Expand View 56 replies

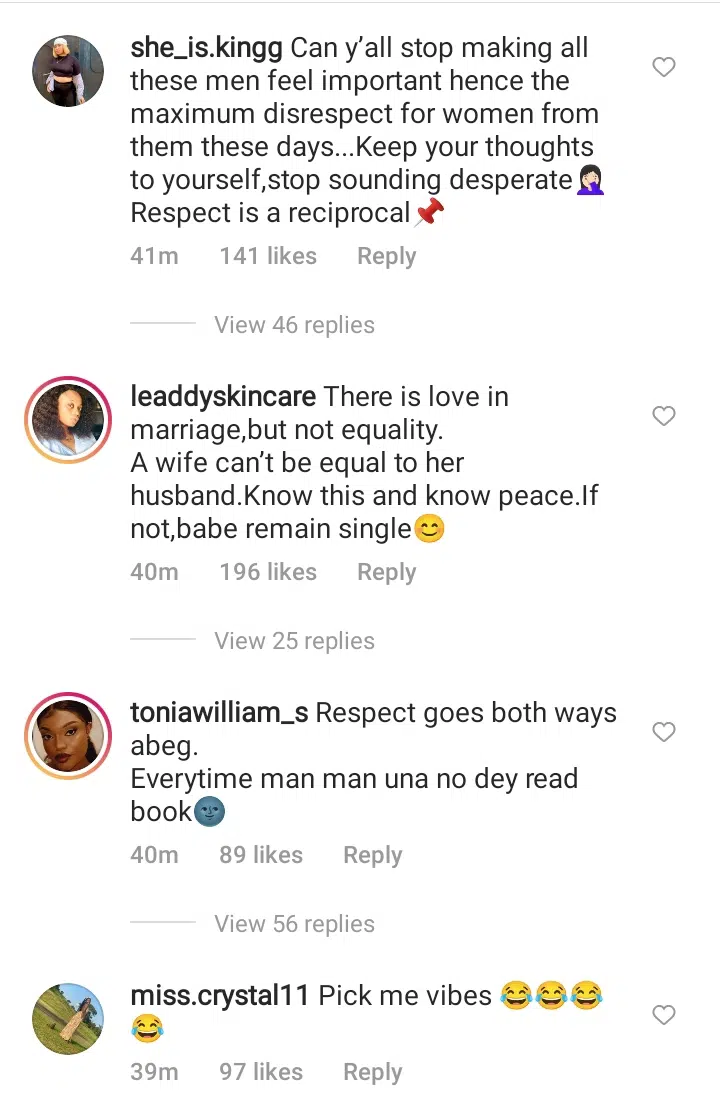294,924
